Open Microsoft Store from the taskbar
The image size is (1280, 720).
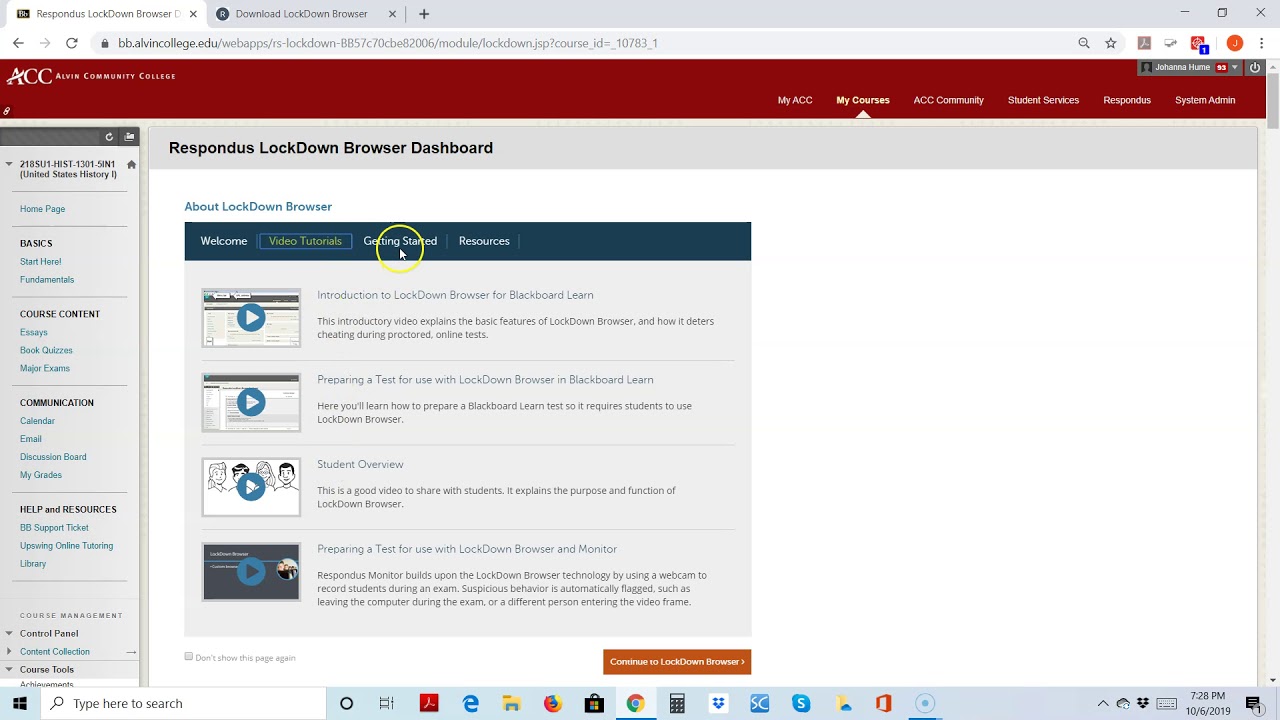tap(594, 703)
